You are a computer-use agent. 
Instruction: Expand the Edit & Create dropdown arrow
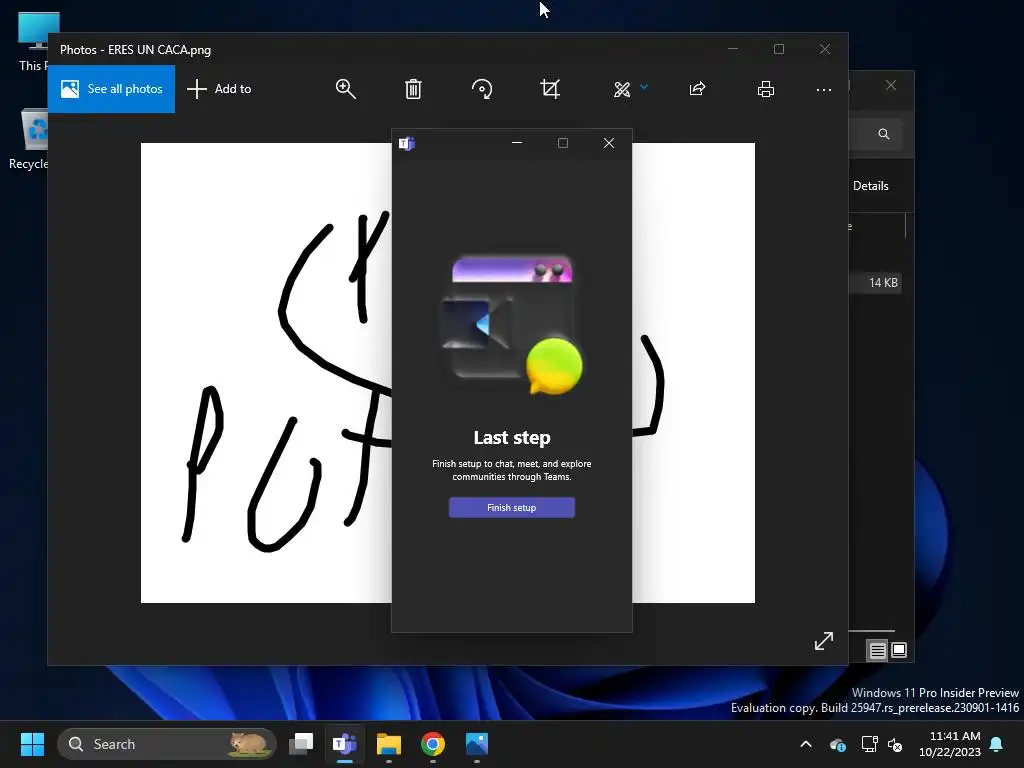pos(644,86)
